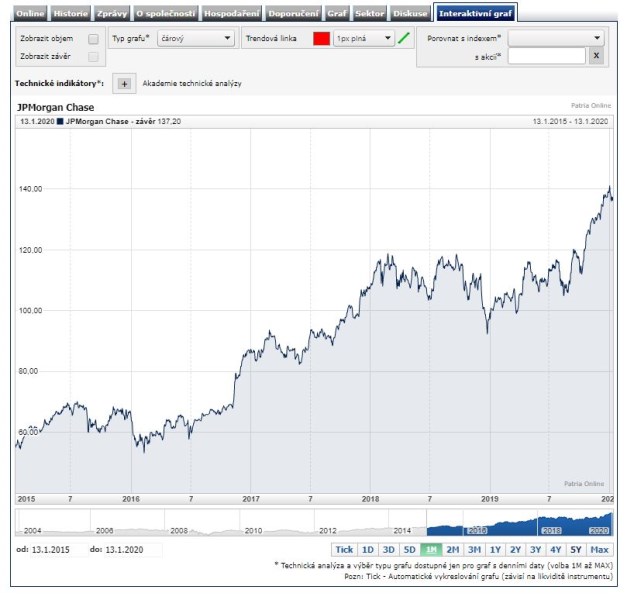The width and height of the screenshot is (634, 600).
Task: Go to the Diskuse tab
Action: 411,14
